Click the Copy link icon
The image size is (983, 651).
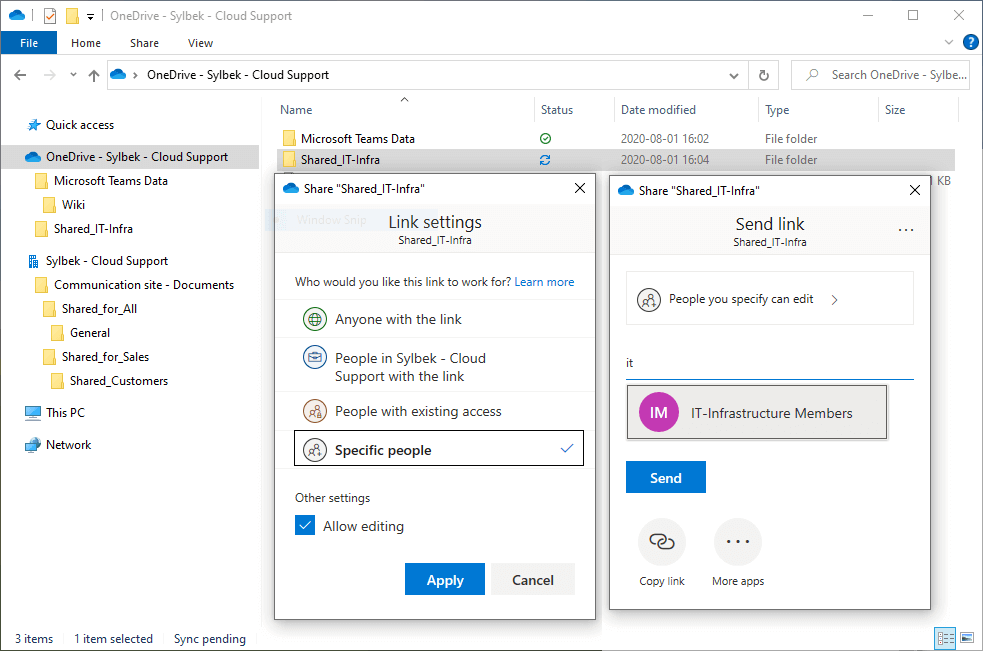coord(662,542)
